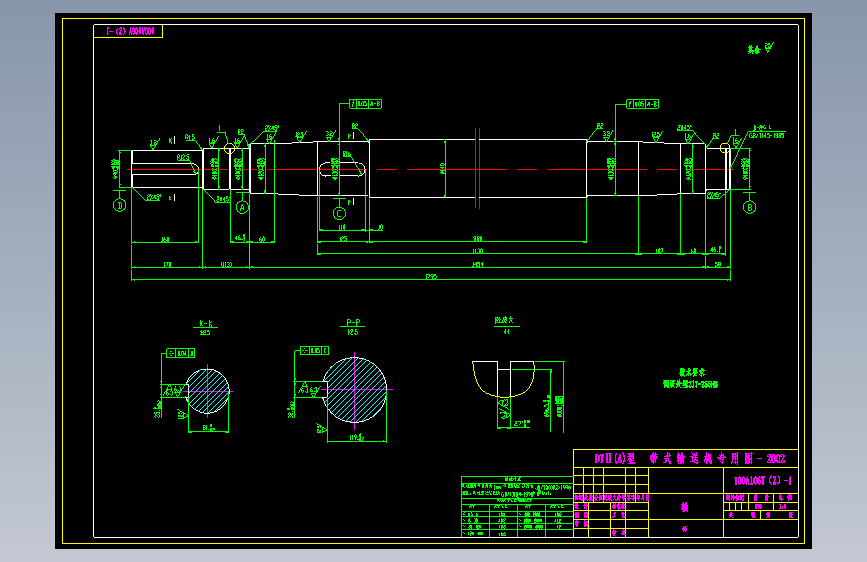Click the magenta drawing number box at the top left
The width and height of the screenshot is (867, 562).
coord(128,32)
